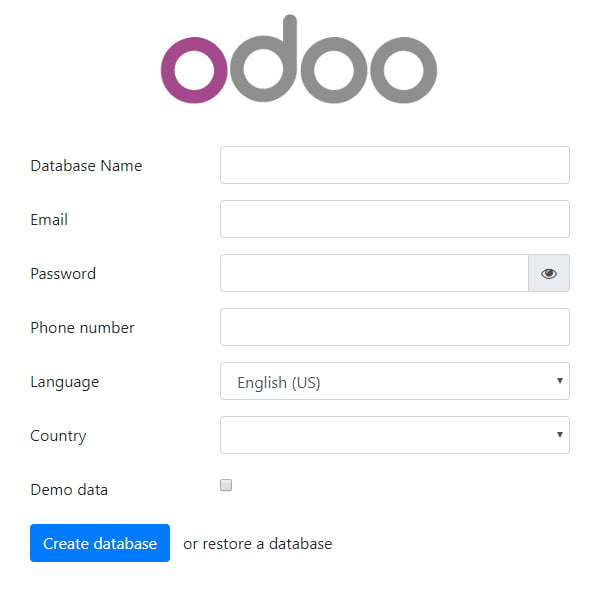Expand the empty Country dropdown

394,435
